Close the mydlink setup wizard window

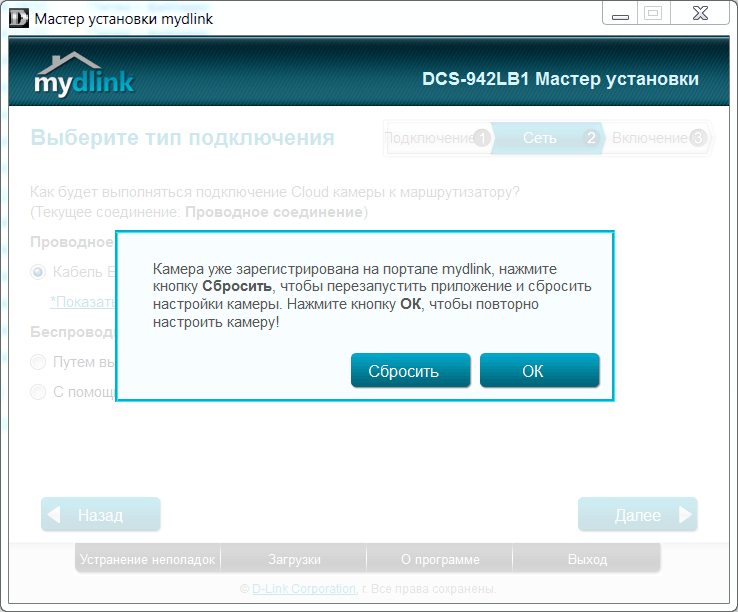(700, 14)
